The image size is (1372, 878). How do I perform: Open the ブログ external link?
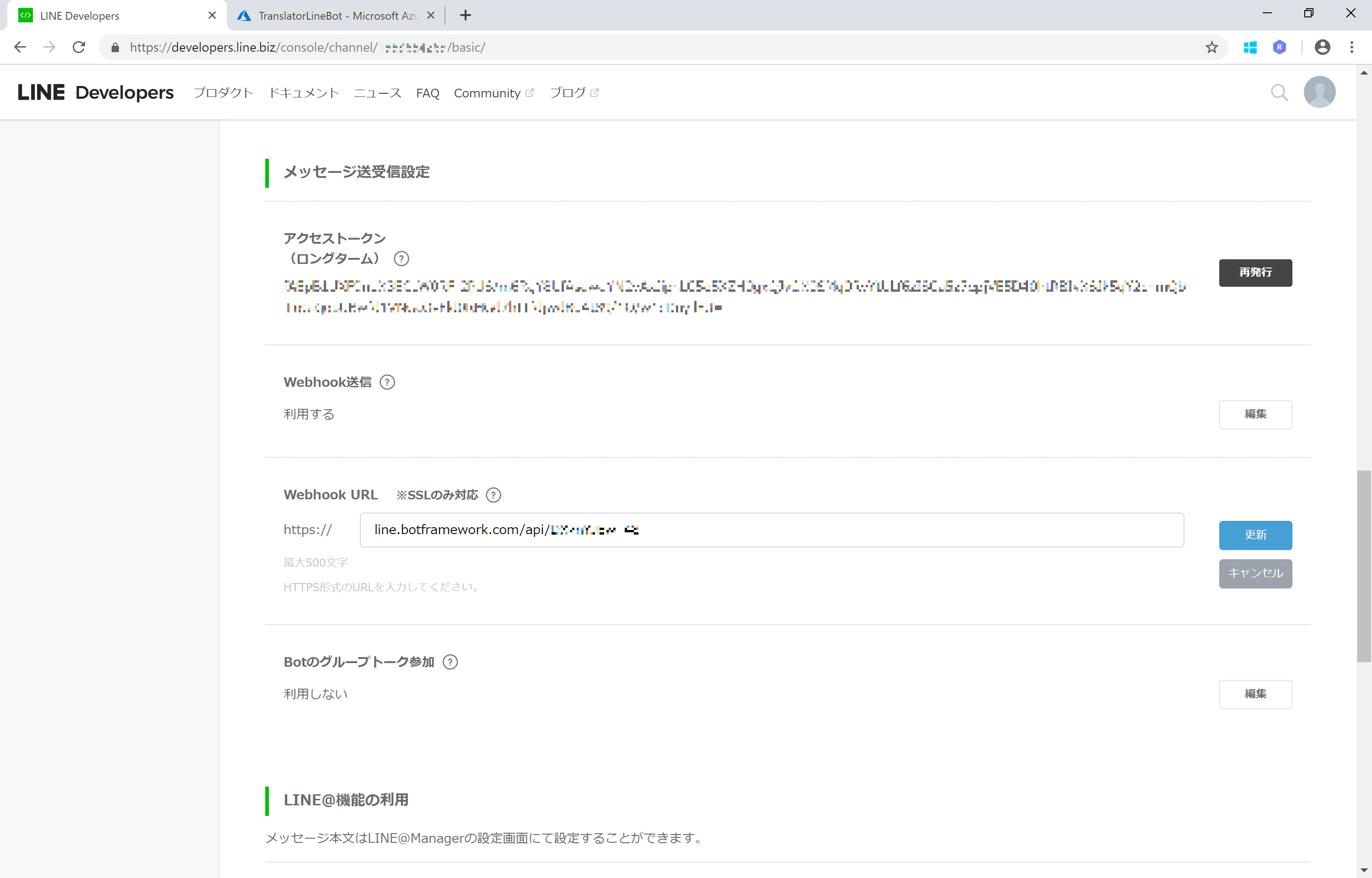pos(574,92)
